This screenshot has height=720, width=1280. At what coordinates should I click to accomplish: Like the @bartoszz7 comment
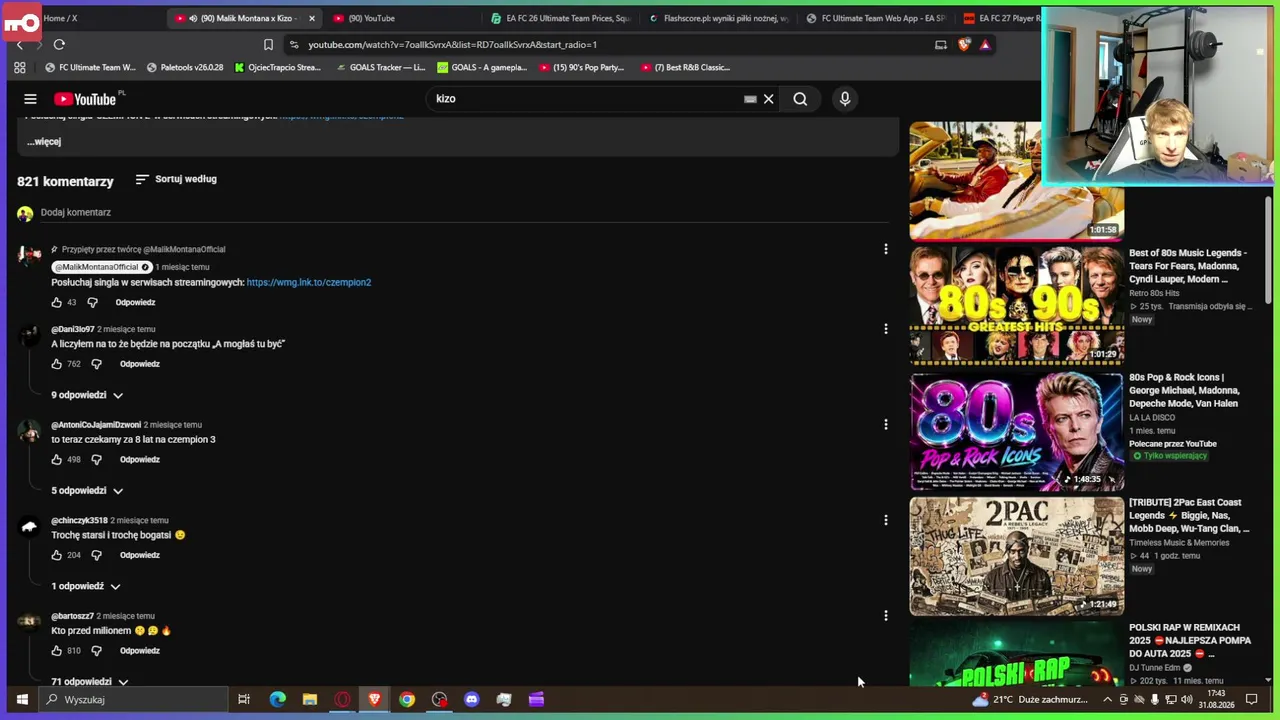tap(57, 650)
